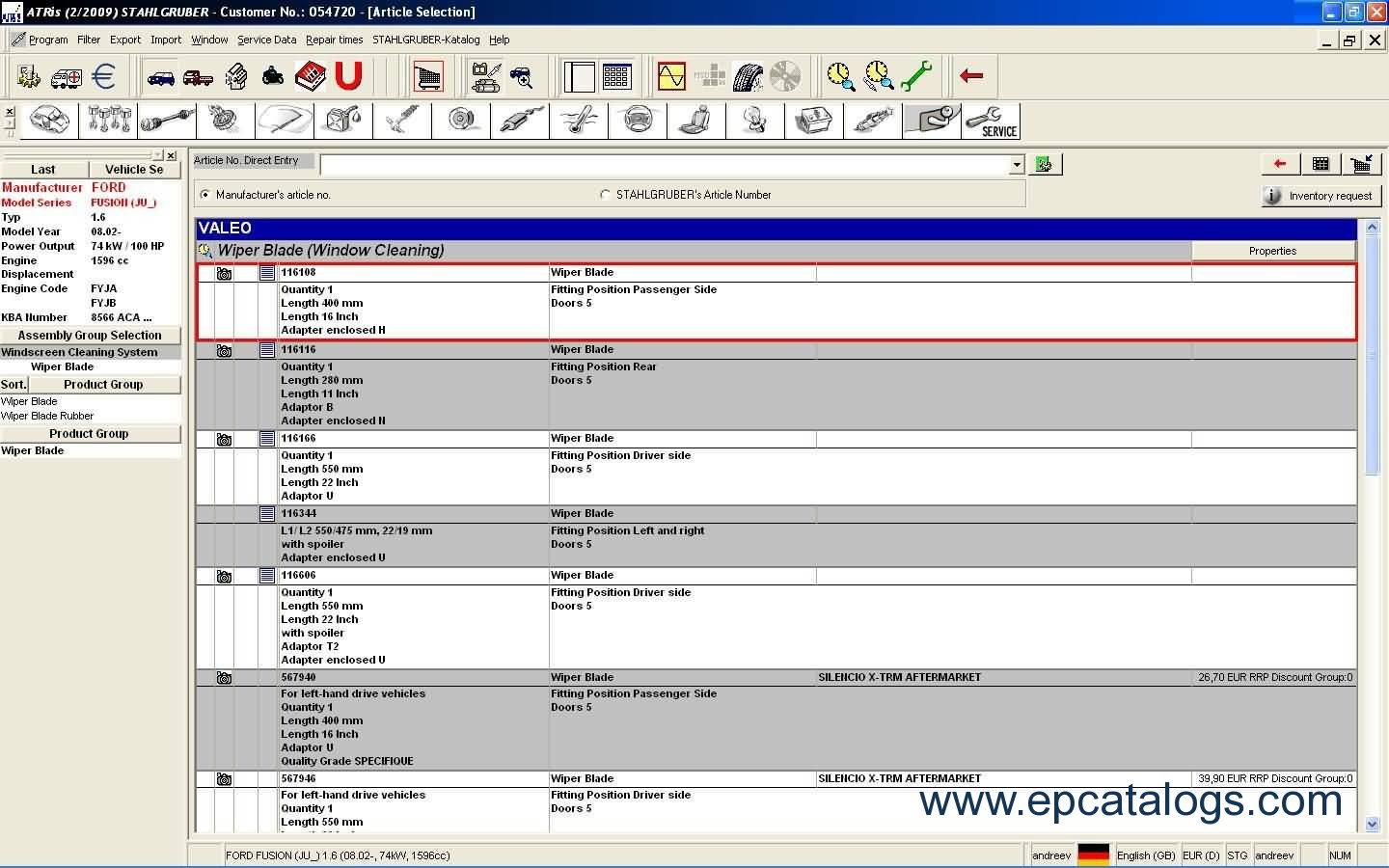Open the ambulance van toolbar icon

tap(67, 76)
